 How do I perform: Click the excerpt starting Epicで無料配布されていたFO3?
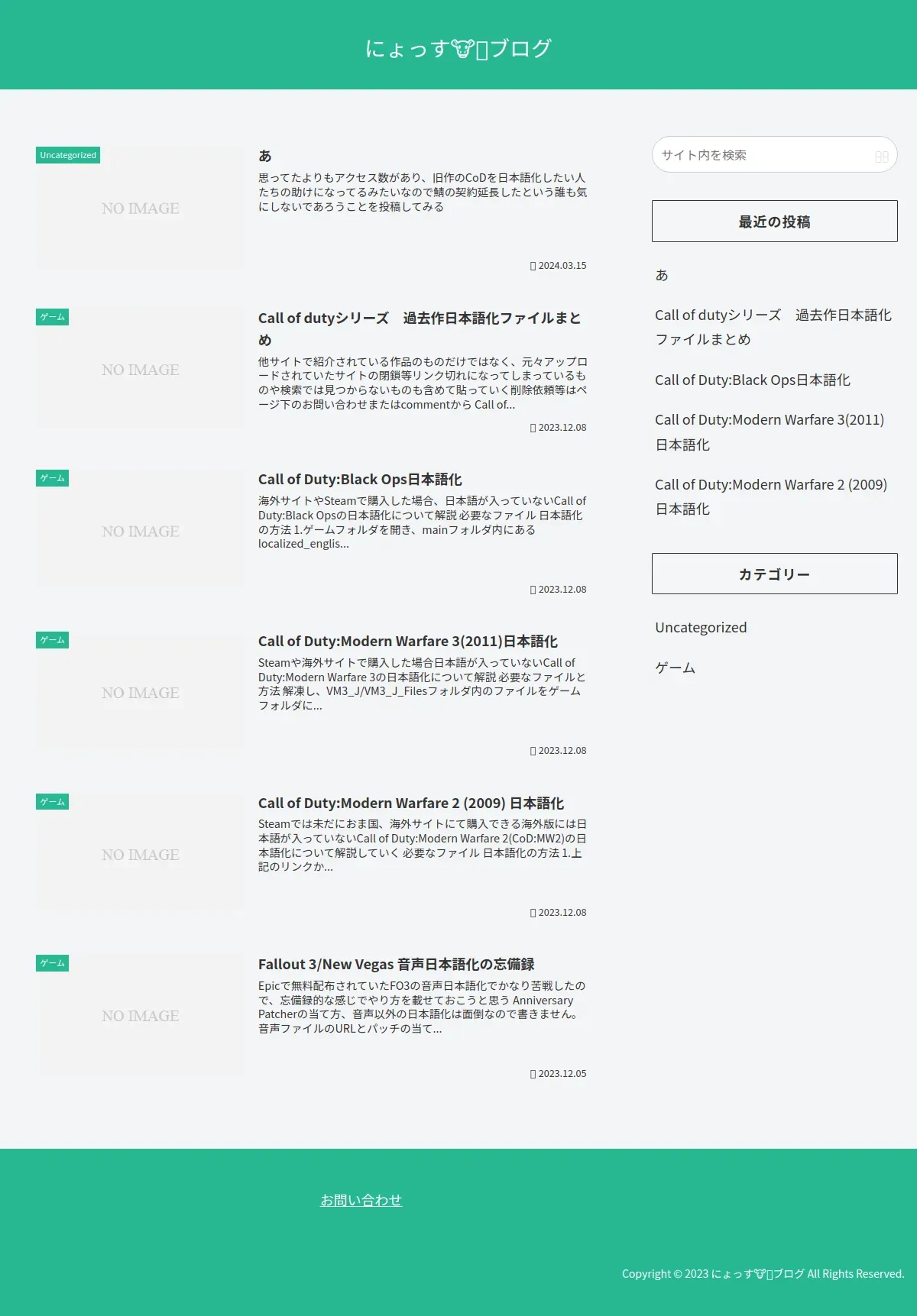coord(423,1007)
